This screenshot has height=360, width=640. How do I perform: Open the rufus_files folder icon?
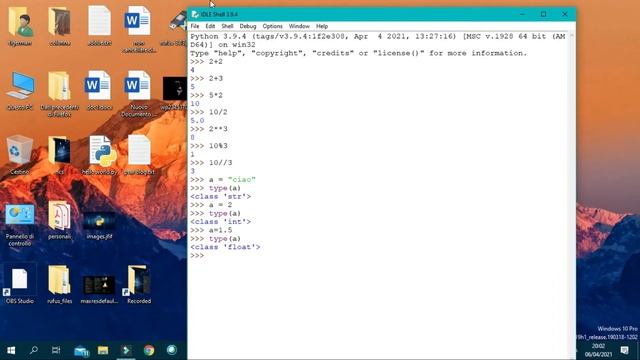click(60, 285)
